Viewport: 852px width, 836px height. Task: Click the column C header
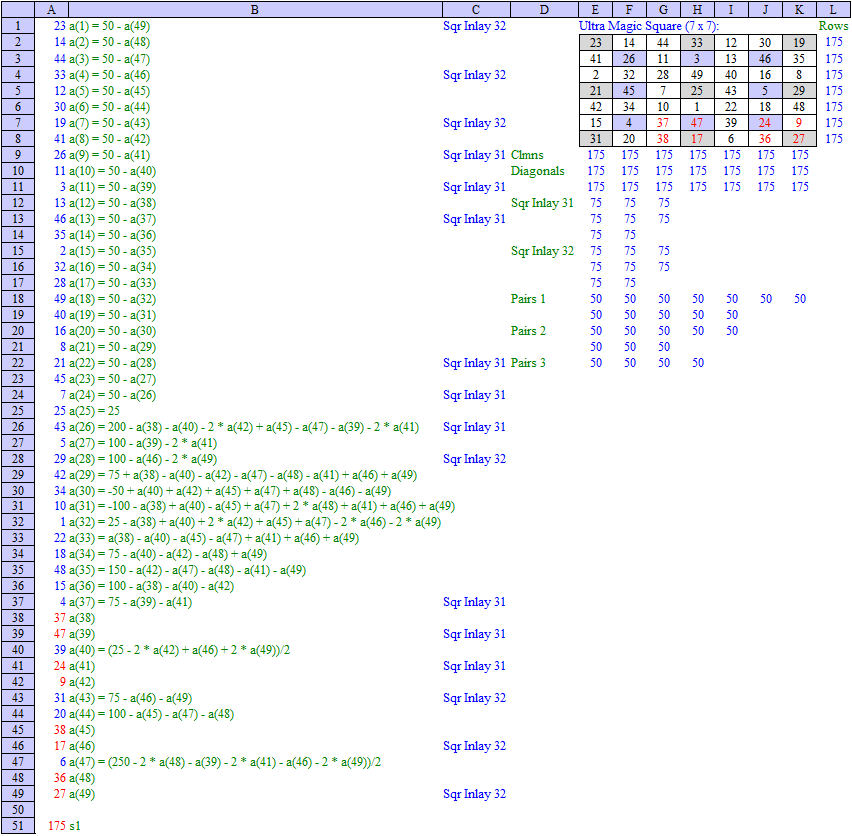pyautogui.click(x=476, y=9)
